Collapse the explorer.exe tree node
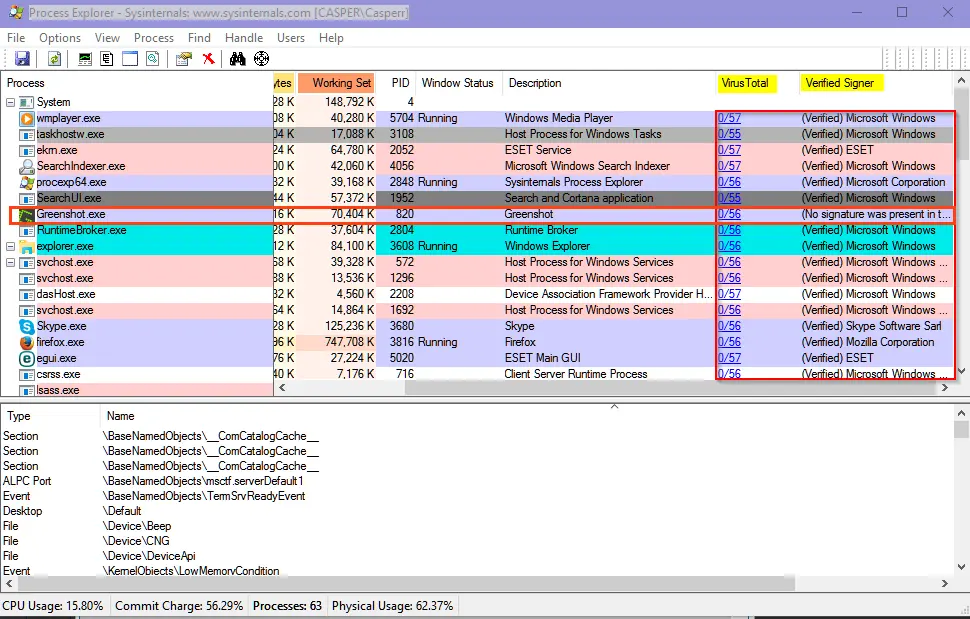The image size is (970, 619). tap(11, 246)
